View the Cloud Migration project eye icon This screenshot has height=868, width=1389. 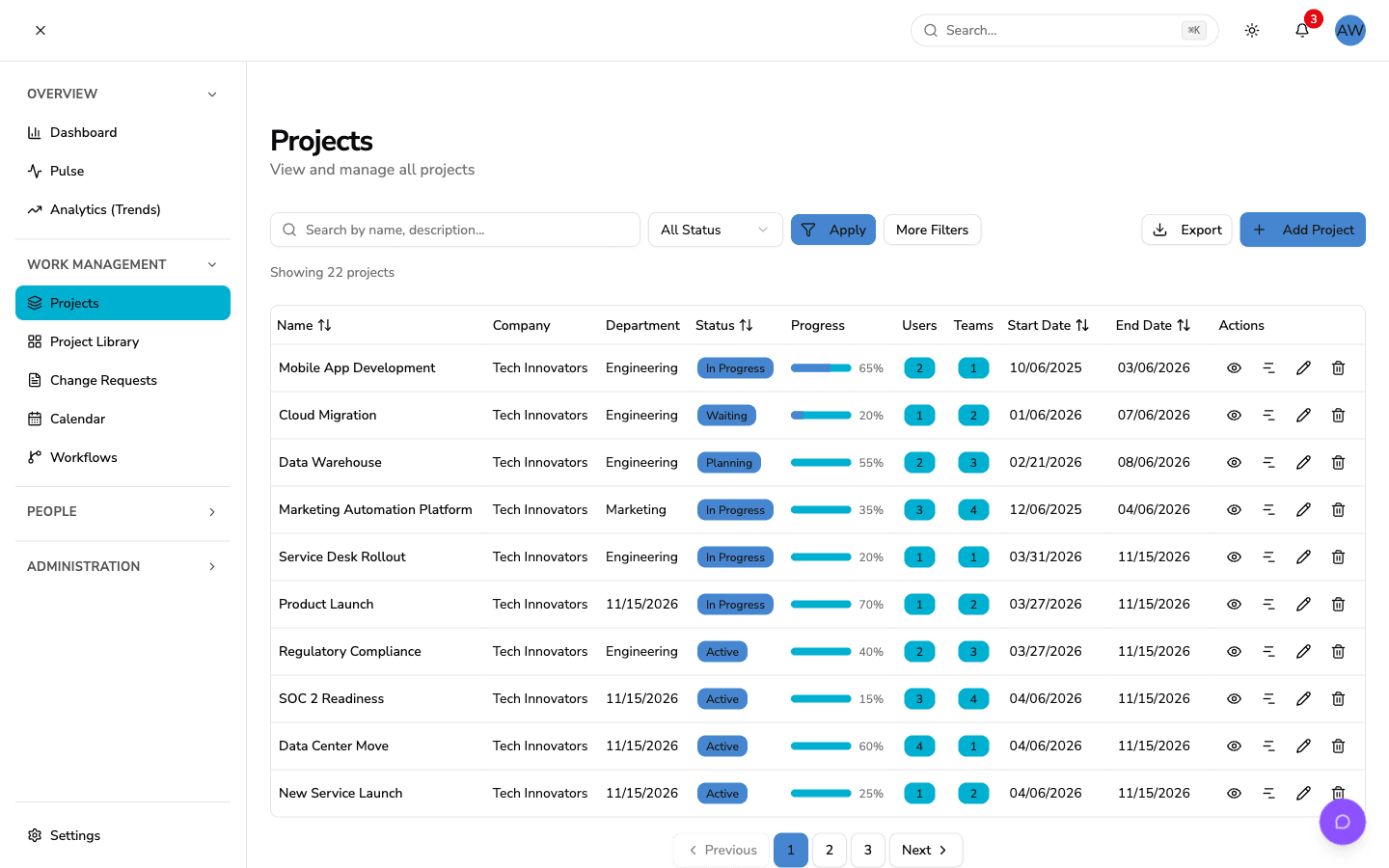coord(1234,415)
